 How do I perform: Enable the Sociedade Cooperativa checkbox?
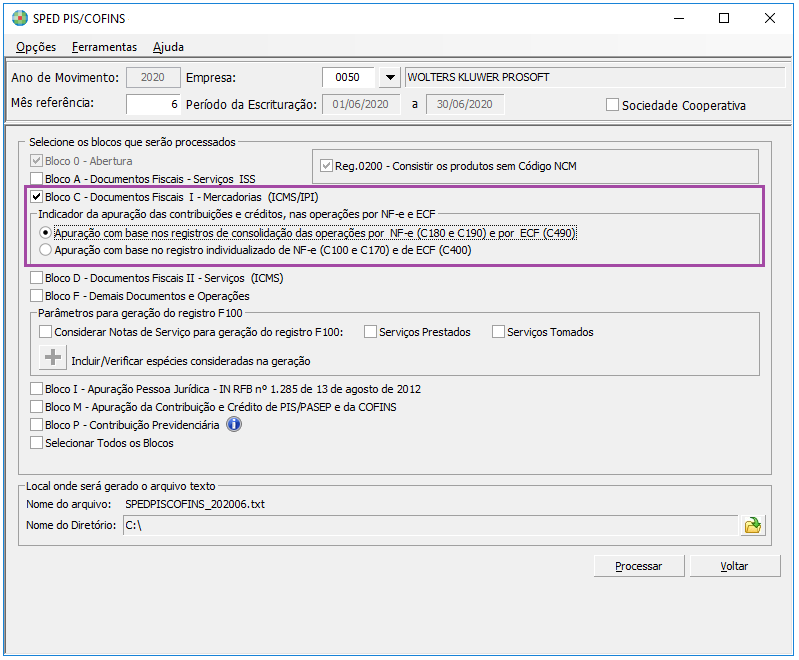pos(613,105)
